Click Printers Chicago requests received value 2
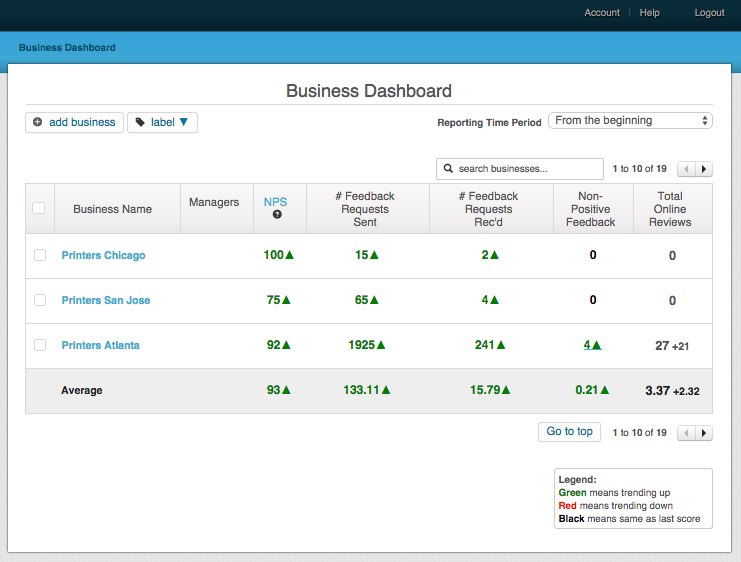The height and width of the screenshot is (562, 741). pos(485,255)
